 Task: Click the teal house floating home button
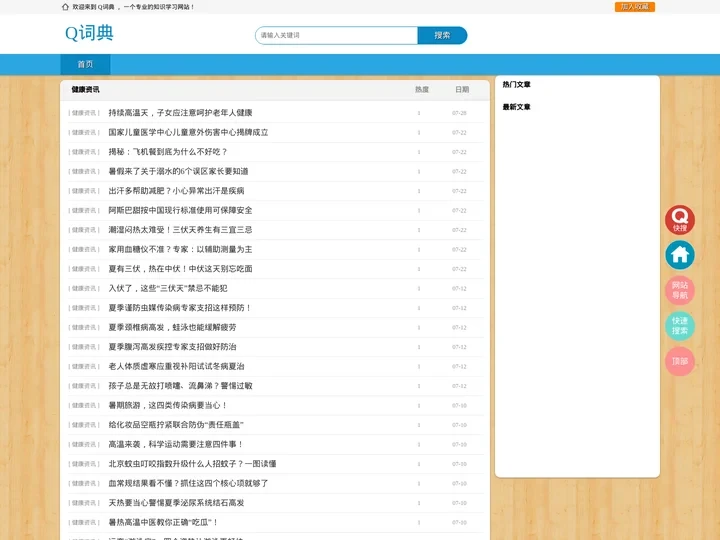pos(680,255)
